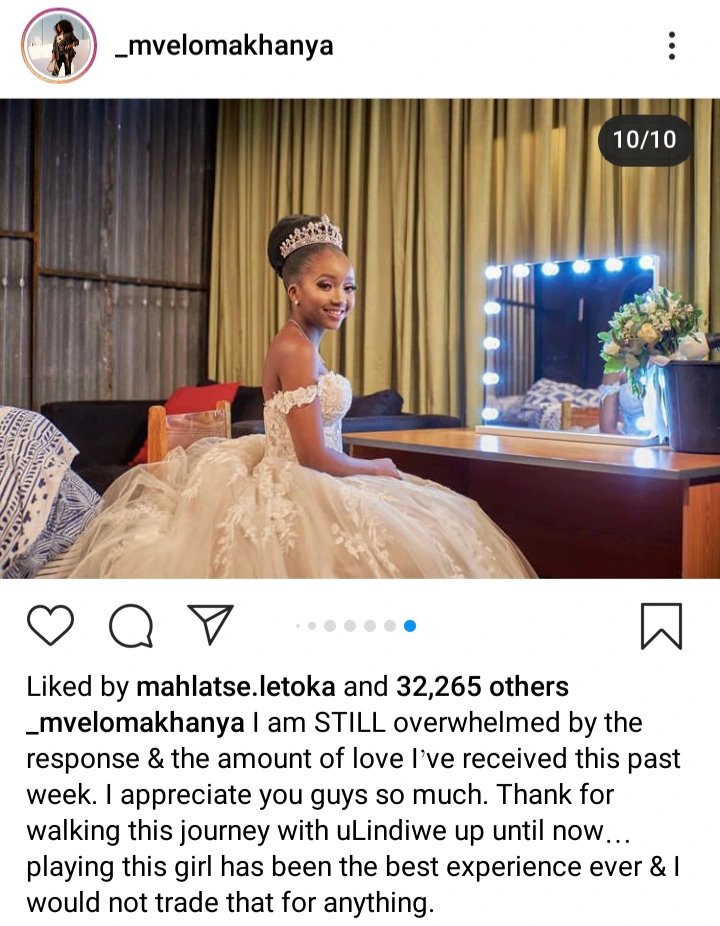Open comments with speech bubble icon

coord(131,625)
